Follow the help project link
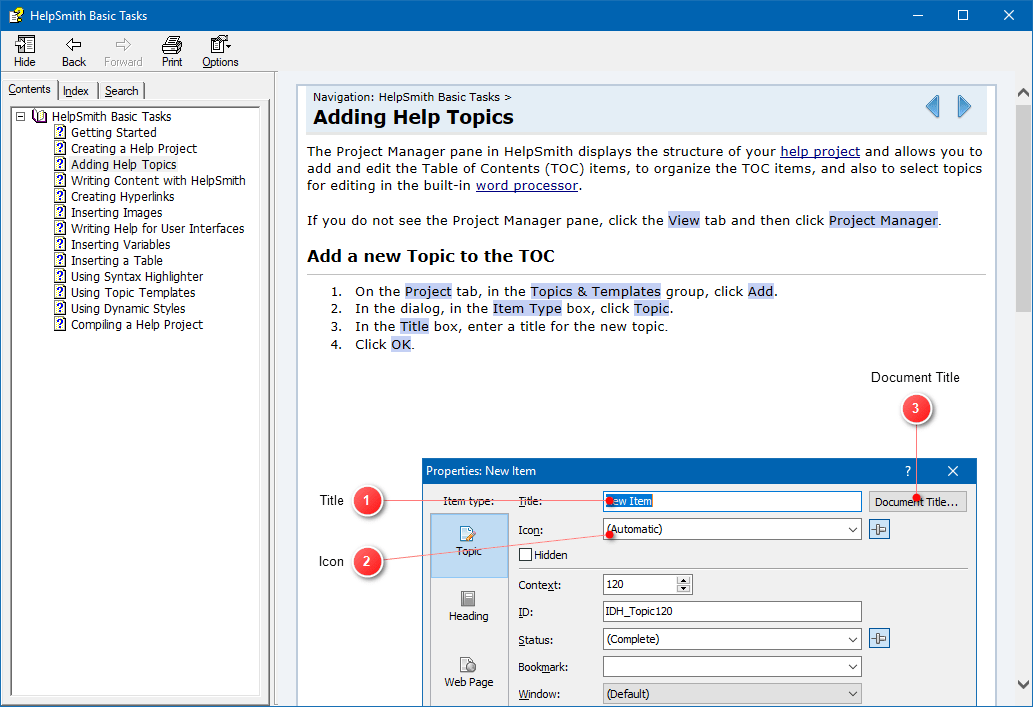 tap(820, 152)
